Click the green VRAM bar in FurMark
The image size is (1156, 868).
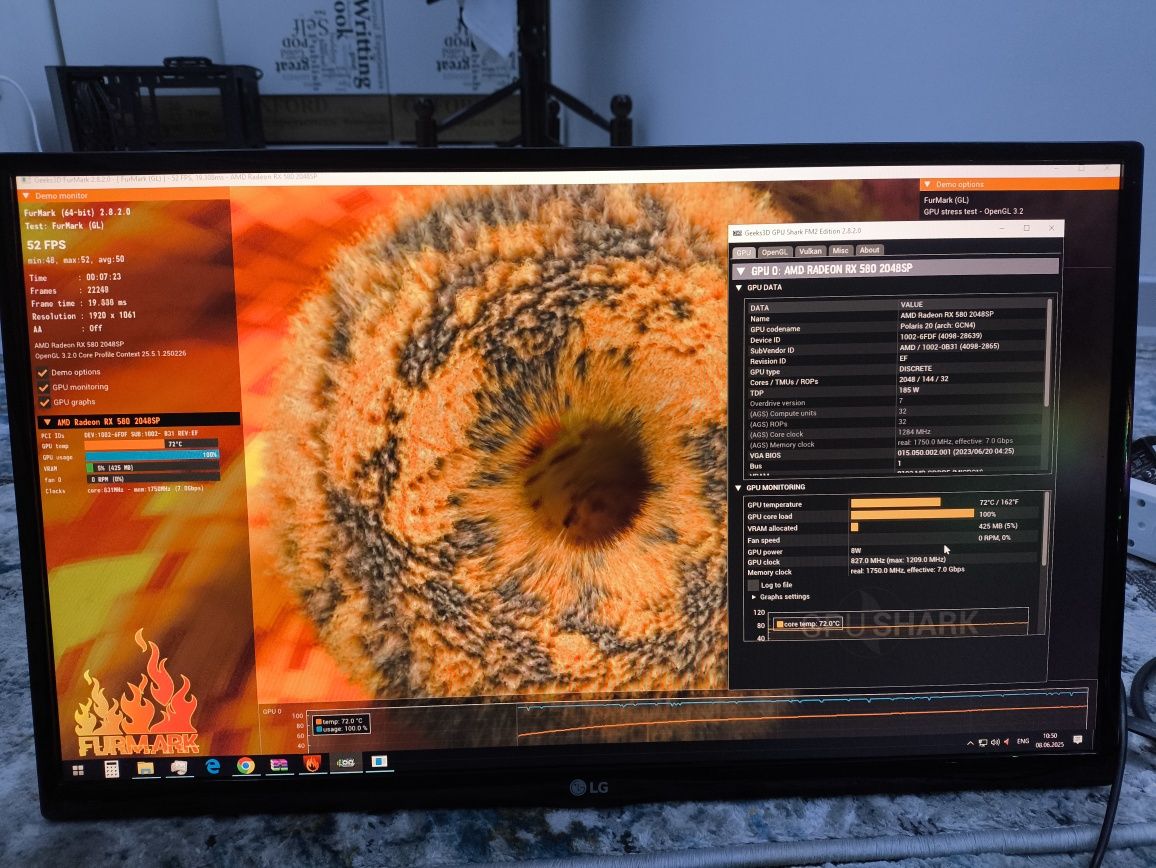pos(89,468)
